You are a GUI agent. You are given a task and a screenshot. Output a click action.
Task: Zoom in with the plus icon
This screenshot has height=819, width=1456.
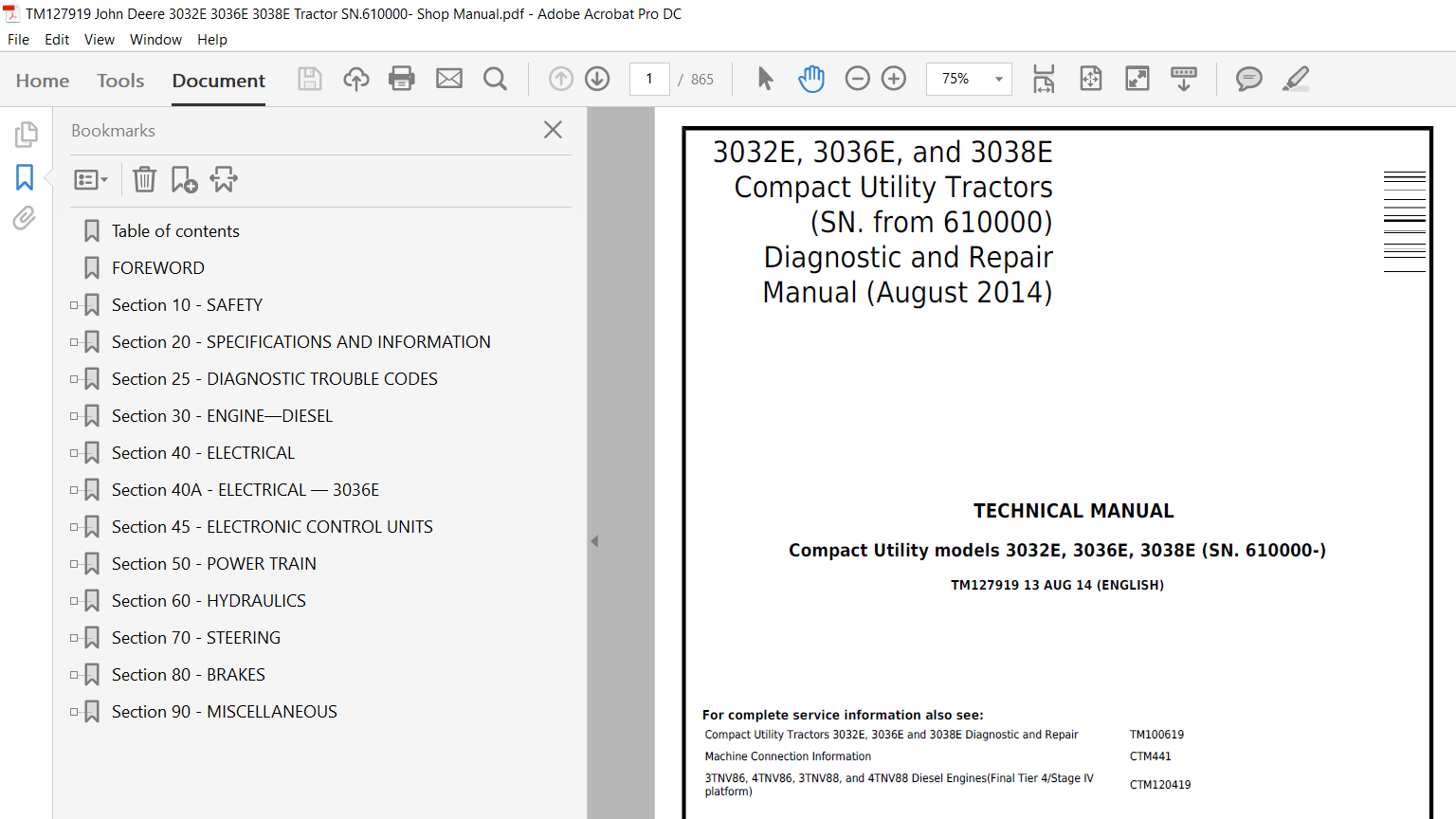[x=894, y=79]
